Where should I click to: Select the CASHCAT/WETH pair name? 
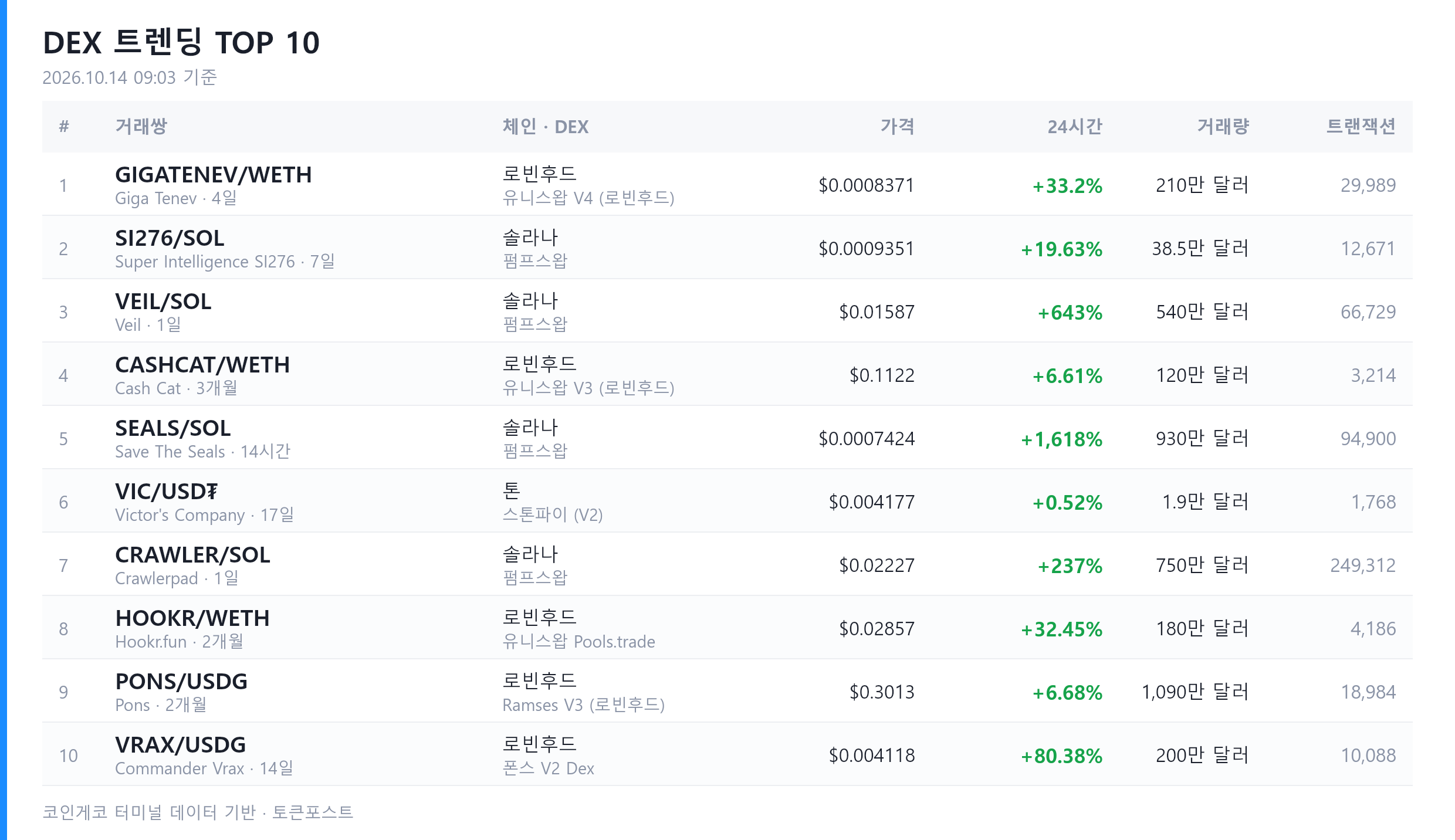(x=202, y=365)
